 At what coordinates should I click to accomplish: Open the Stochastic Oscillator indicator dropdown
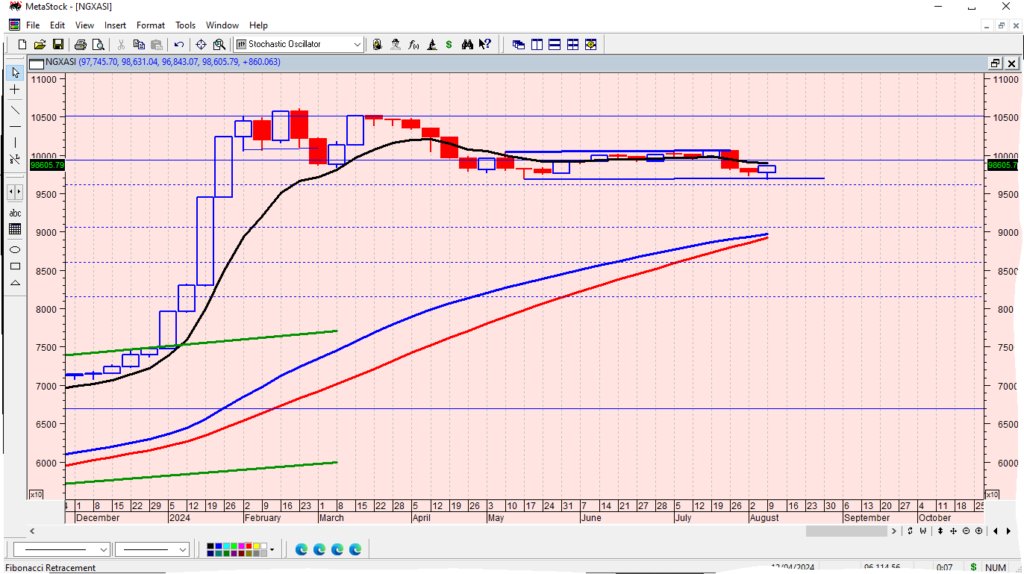[x=357, y=44]
